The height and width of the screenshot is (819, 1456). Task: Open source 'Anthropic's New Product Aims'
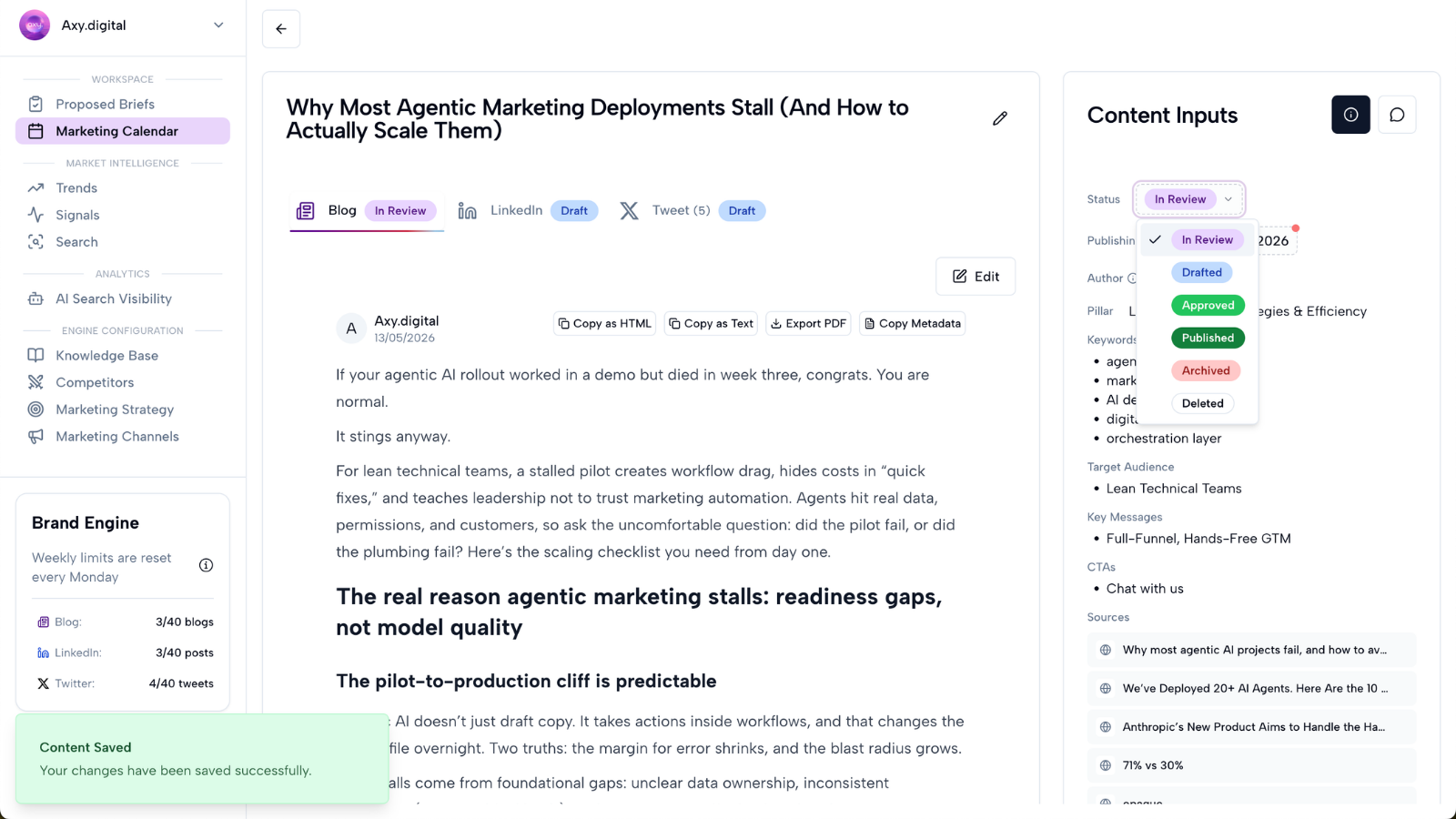[x=1251, y=727]
